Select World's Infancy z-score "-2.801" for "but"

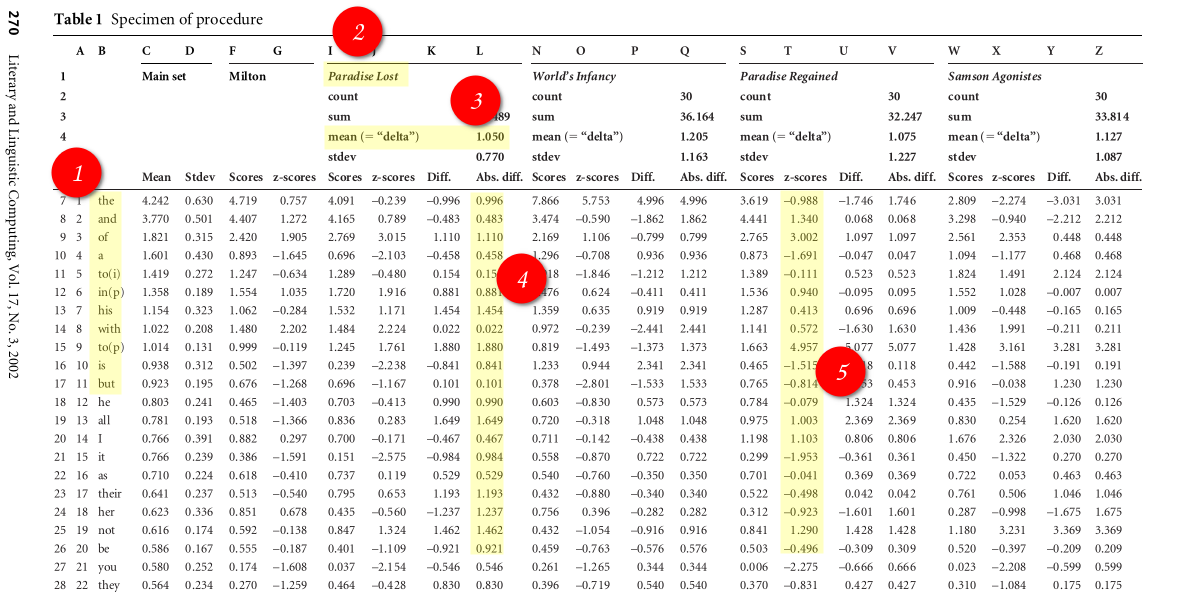coord(593,385)
